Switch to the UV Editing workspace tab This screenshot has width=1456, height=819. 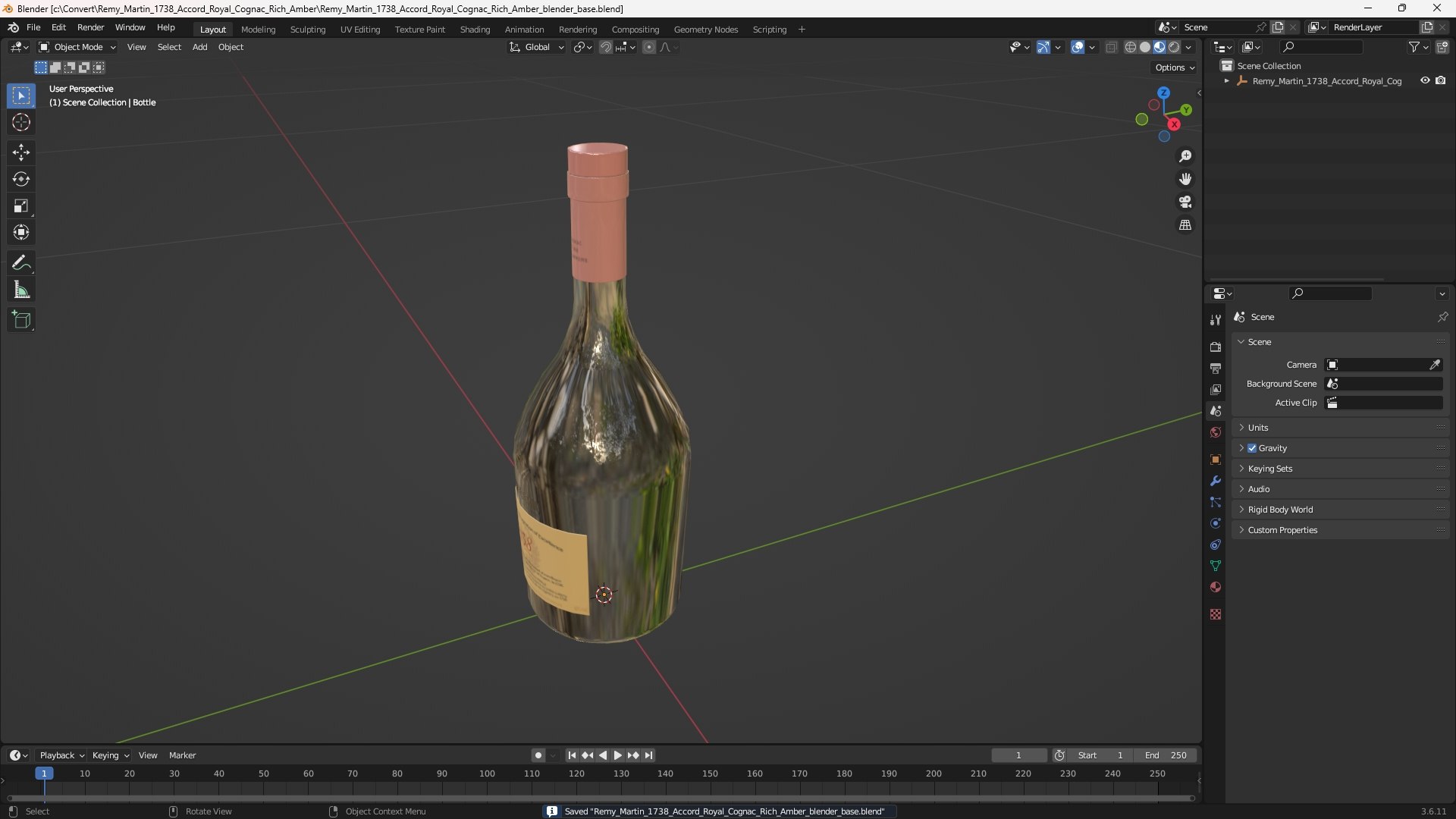pyautogui.click(x=360, y=30)
